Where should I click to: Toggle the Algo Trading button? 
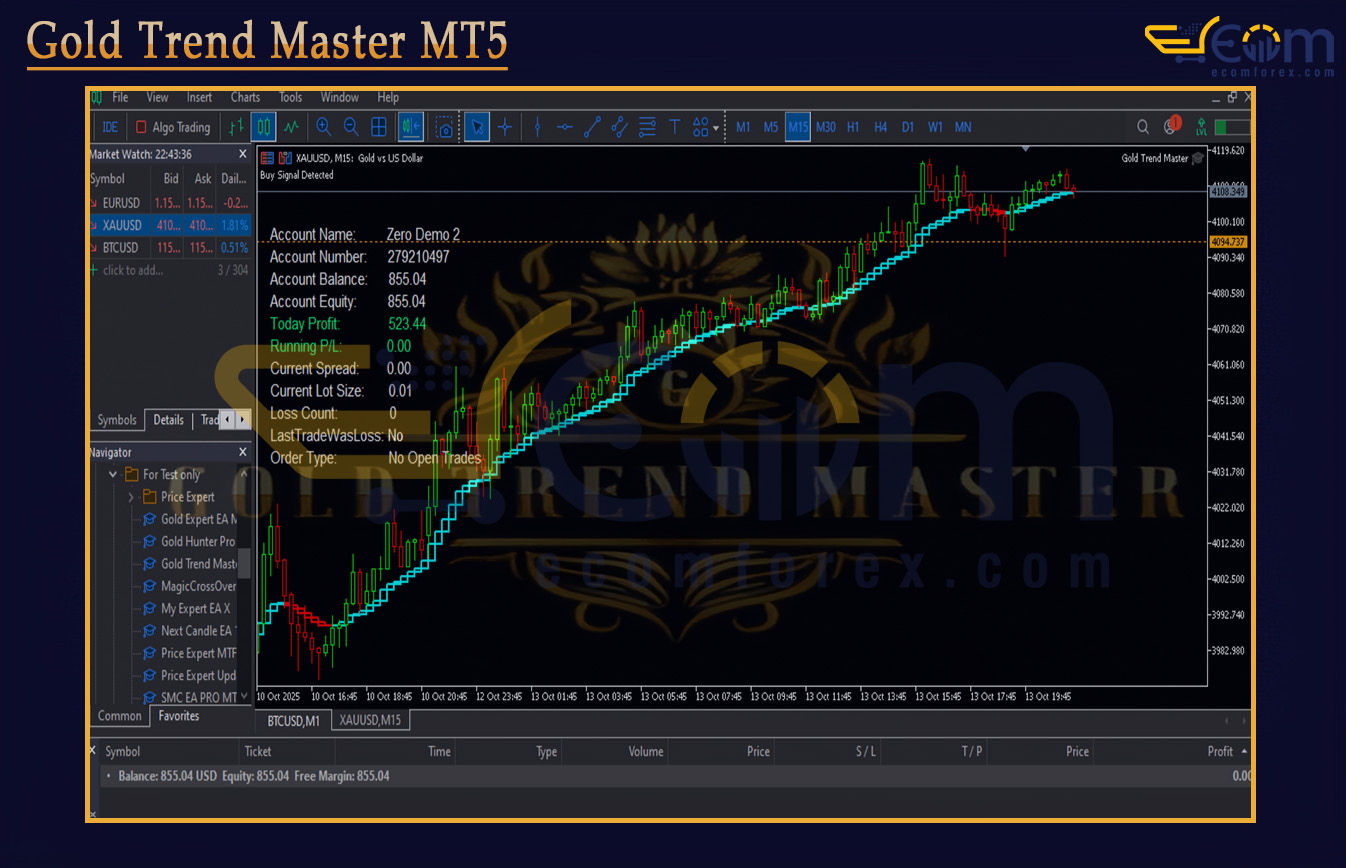[x=173, y=127]
